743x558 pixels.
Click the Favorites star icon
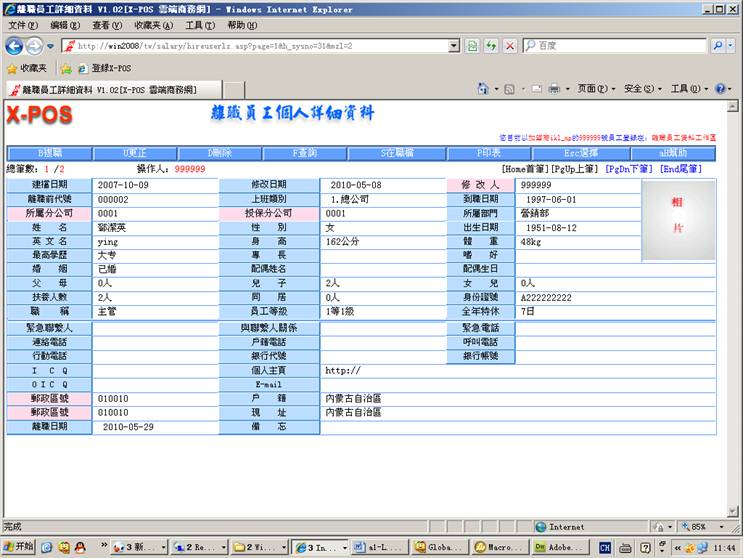click(12, 68)
